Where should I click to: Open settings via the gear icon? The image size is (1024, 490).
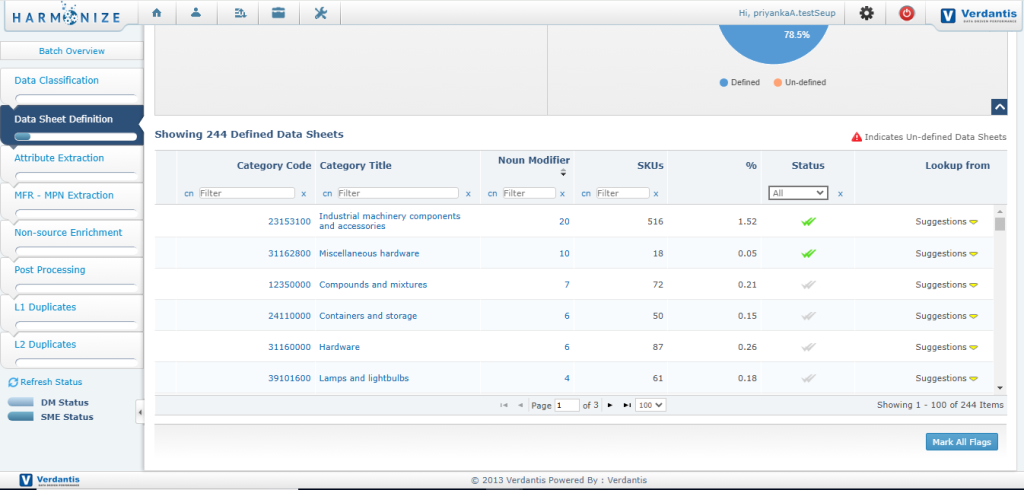coord(866,13)
